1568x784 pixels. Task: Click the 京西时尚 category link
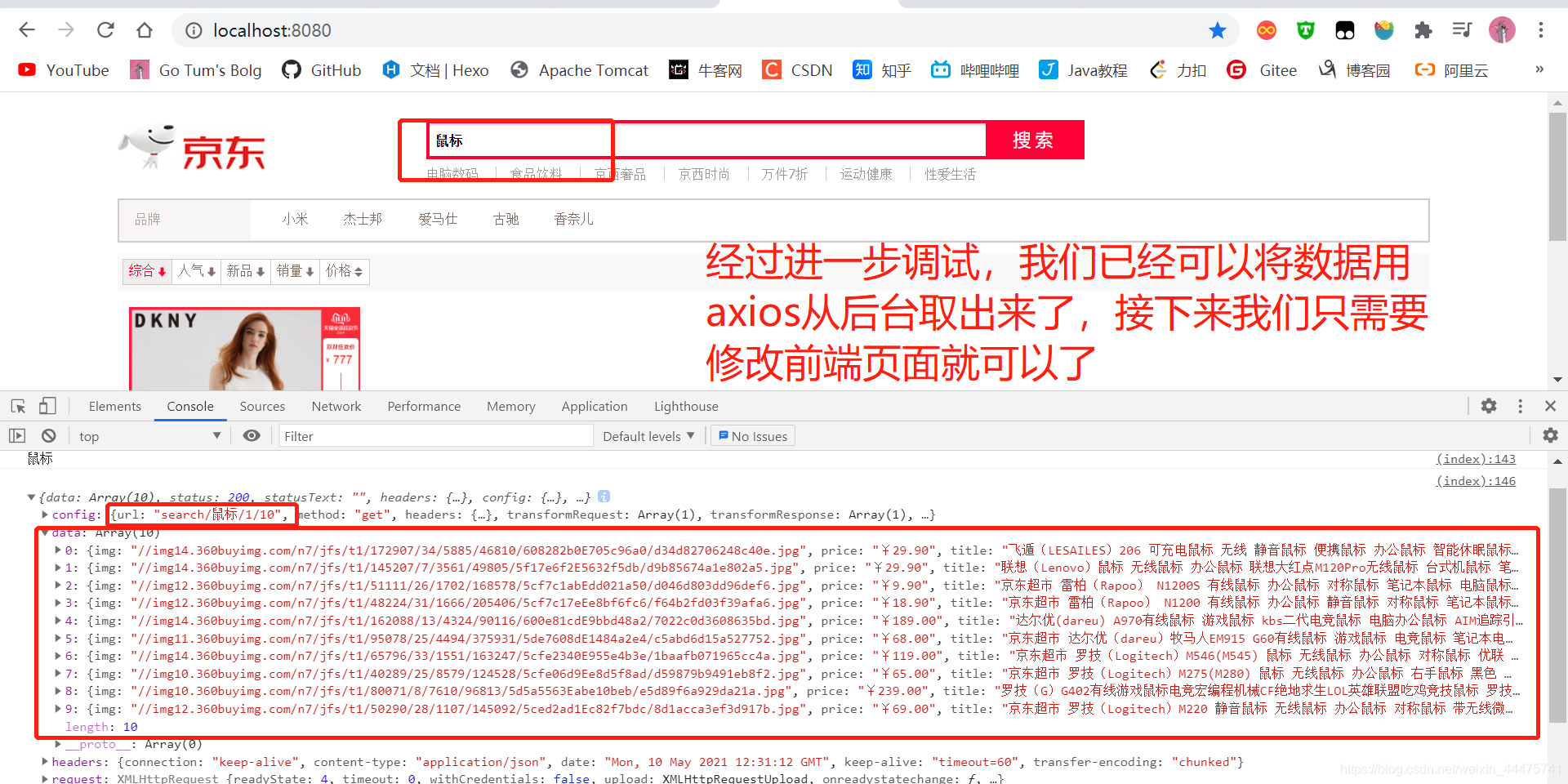(704, 174)
